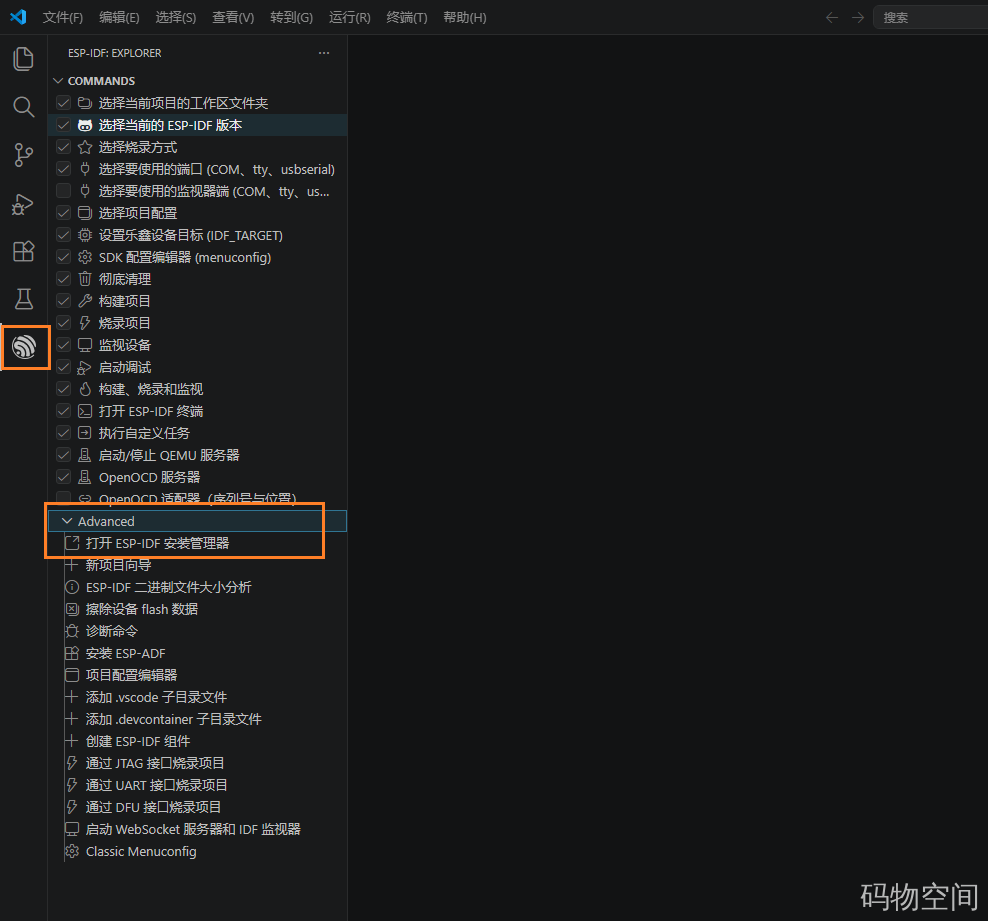Toggle checkbox for OpenOCD 服务器

point(64,477)
